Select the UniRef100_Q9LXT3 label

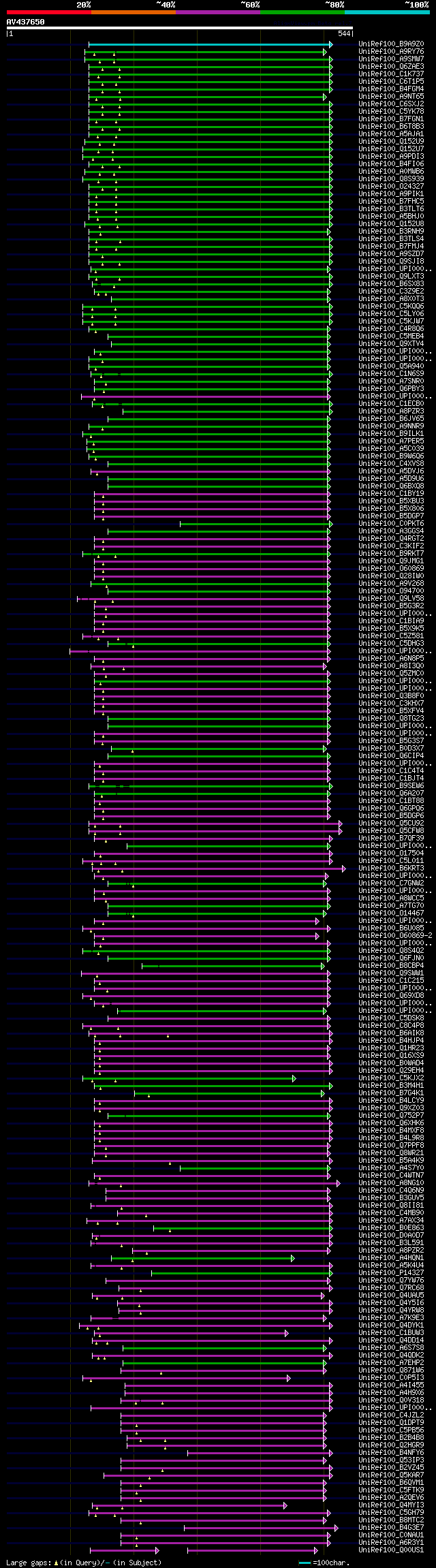[x=391, y=277]
